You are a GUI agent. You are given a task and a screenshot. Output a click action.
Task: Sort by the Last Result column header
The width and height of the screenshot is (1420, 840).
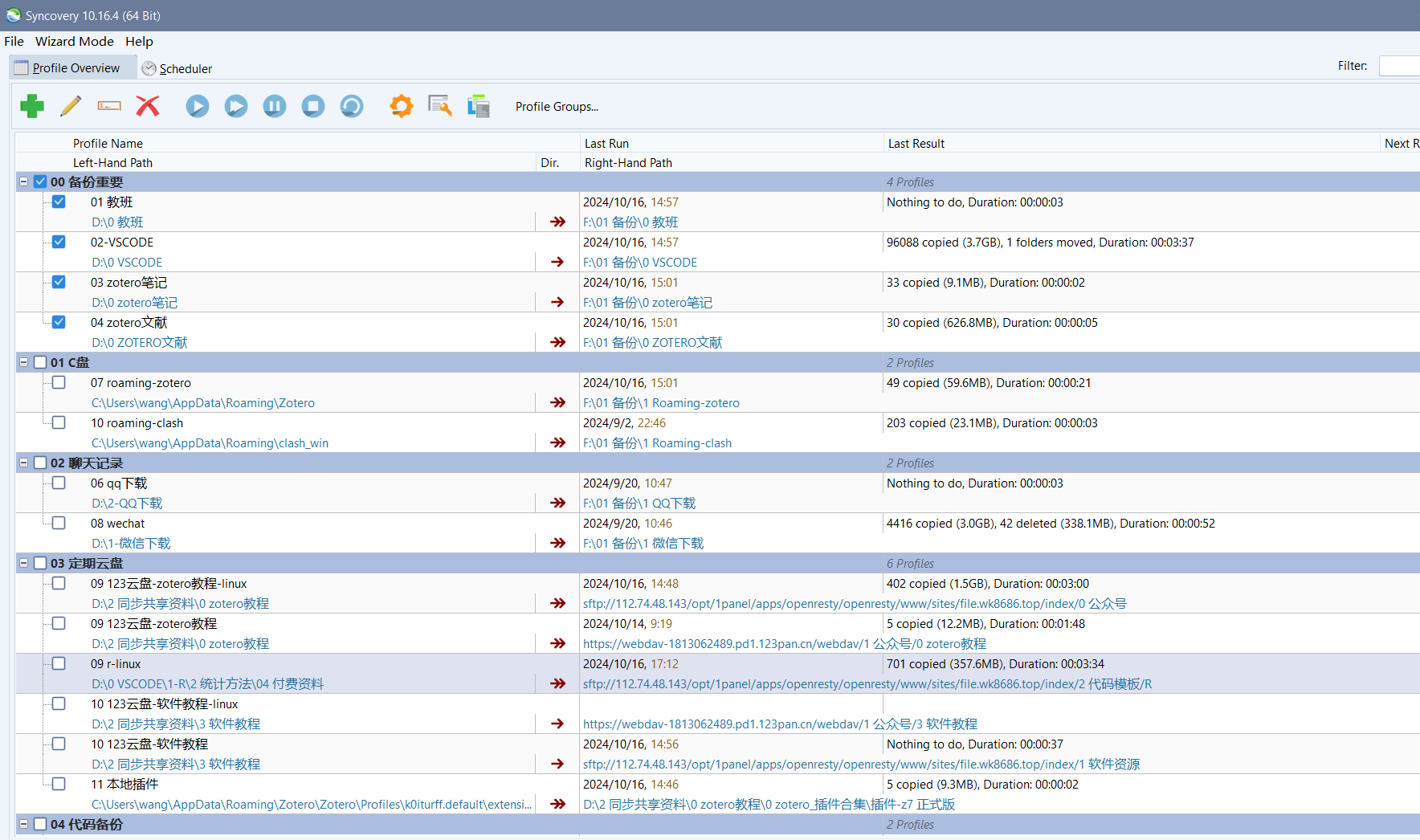coord(916,143)
